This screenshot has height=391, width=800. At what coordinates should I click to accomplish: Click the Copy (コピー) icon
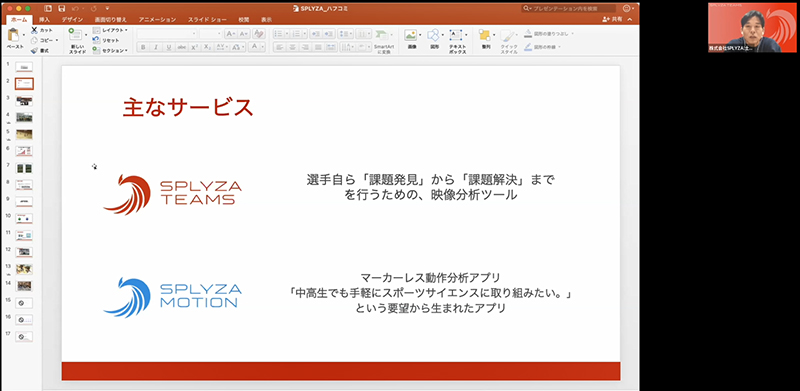tap(35, 40)
